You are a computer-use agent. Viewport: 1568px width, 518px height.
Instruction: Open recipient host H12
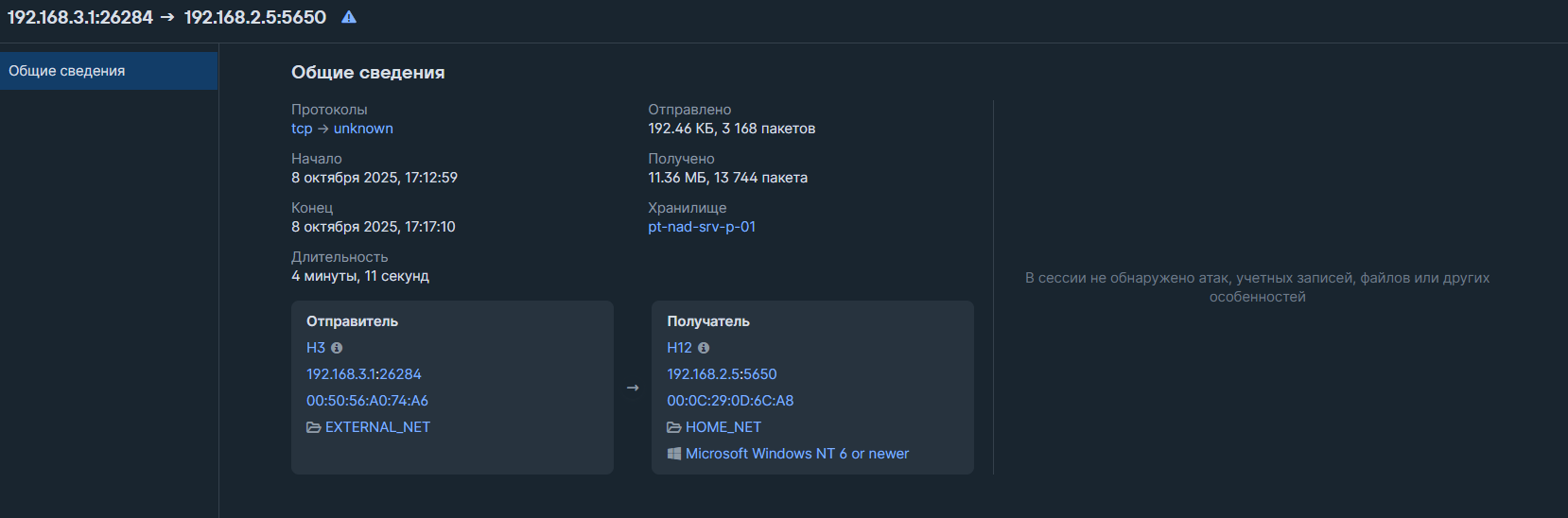tap(679, 348)
